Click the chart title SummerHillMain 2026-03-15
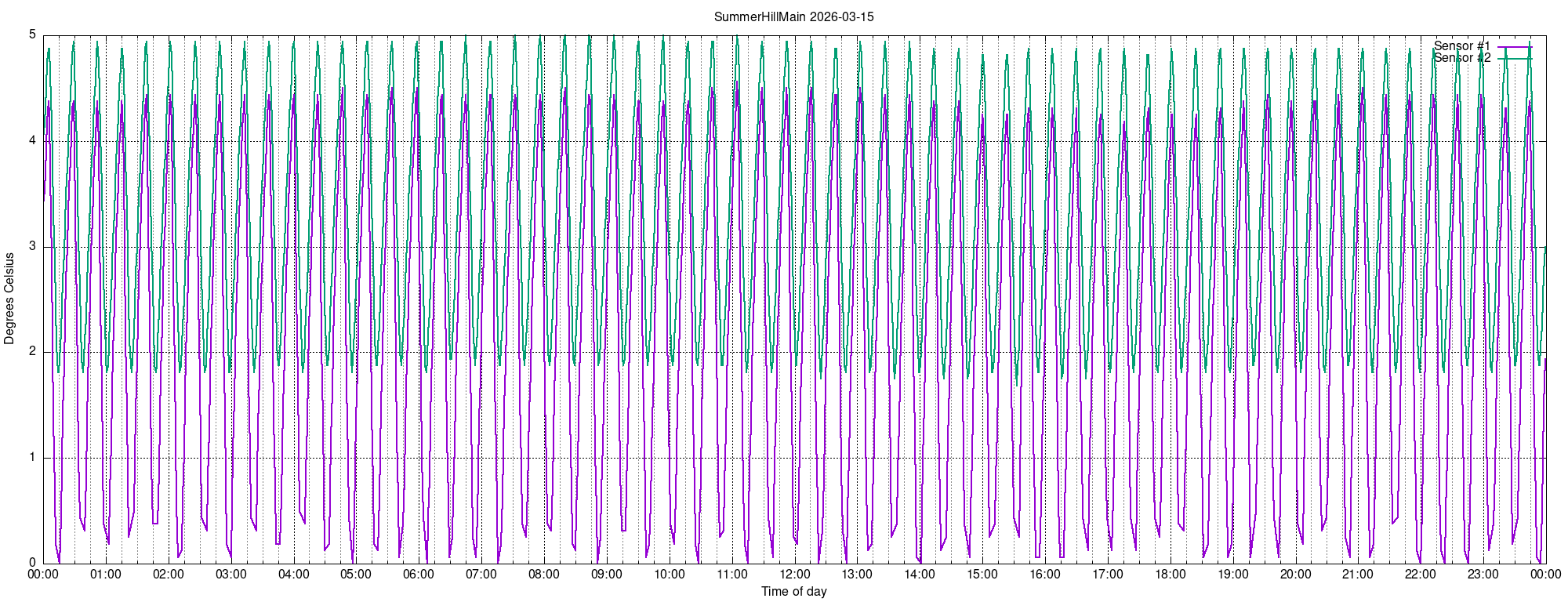This screenshot has height=602, width=1568. (793, 16)
